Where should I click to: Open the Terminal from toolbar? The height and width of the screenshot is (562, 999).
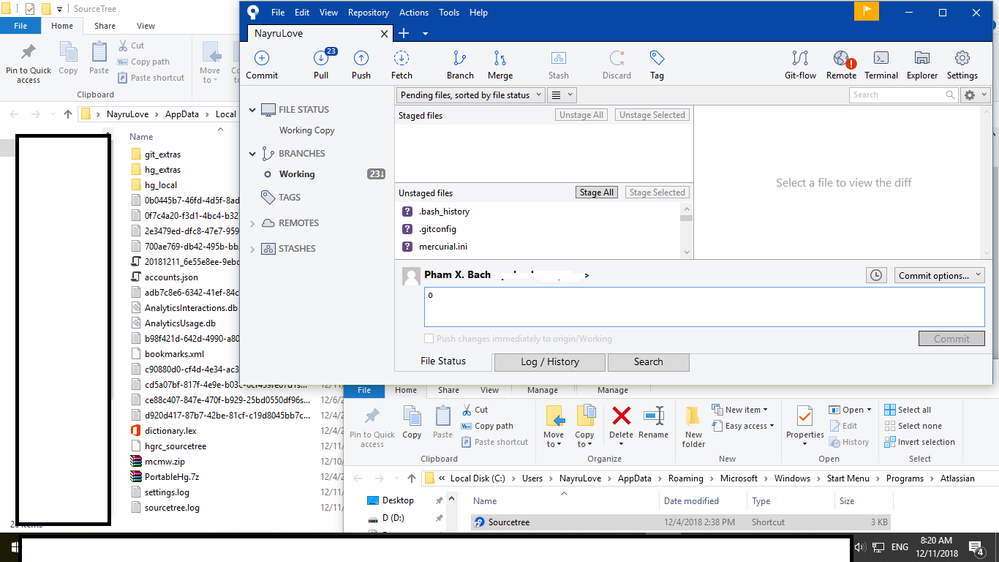(881, 65)
